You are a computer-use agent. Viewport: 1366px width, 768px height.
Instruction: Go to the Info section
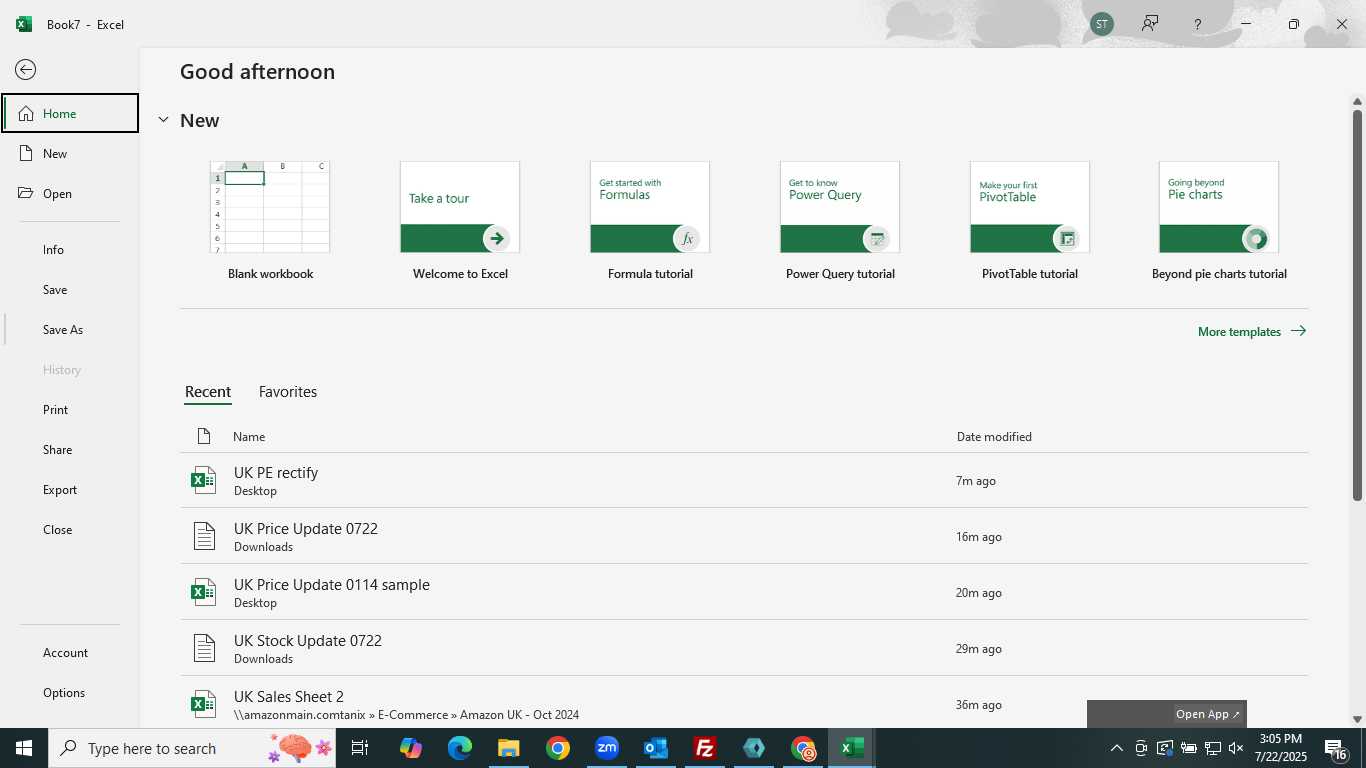click(x=70, y=249)
